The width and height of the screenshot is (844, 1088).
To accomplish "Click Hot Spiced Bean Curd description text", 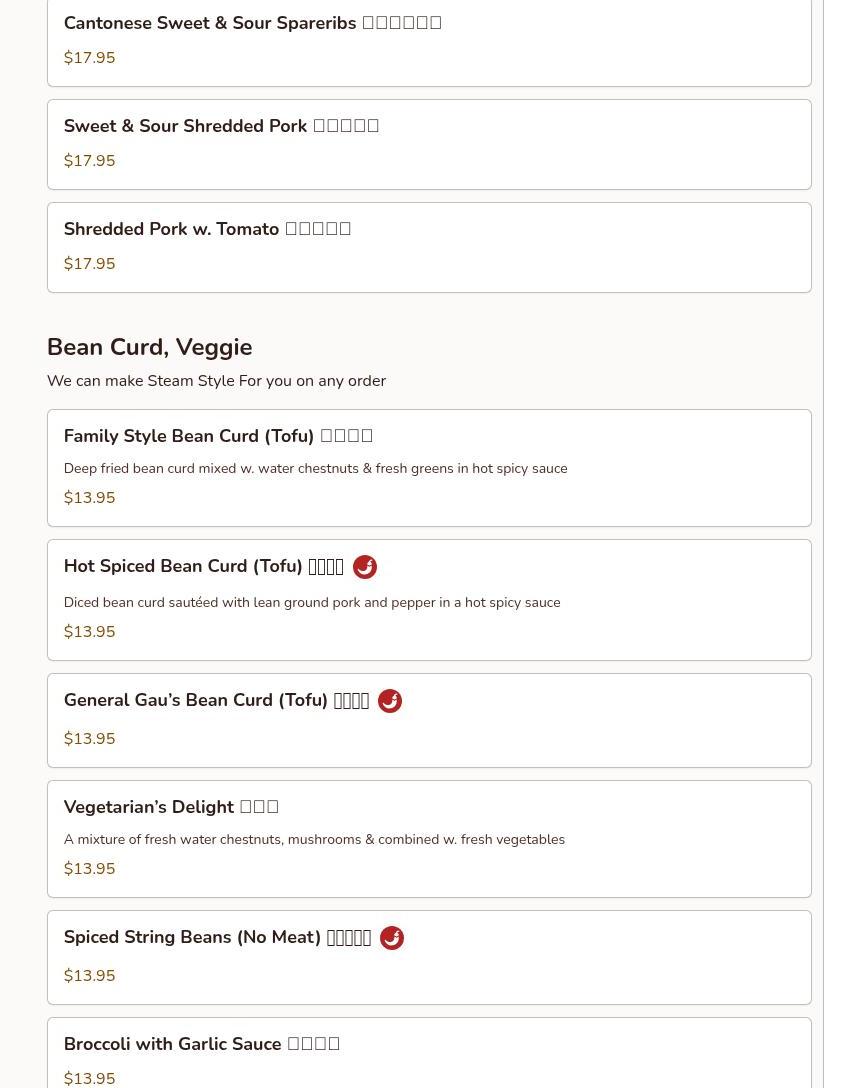I will click(x=311, y=603).
